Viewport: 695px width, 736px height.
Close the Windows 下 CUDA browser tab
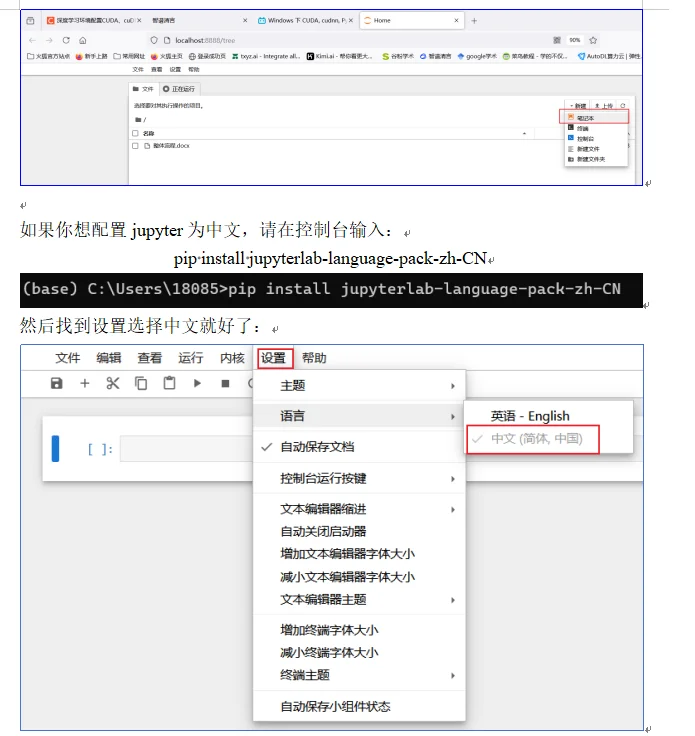[x=351, y=21]
